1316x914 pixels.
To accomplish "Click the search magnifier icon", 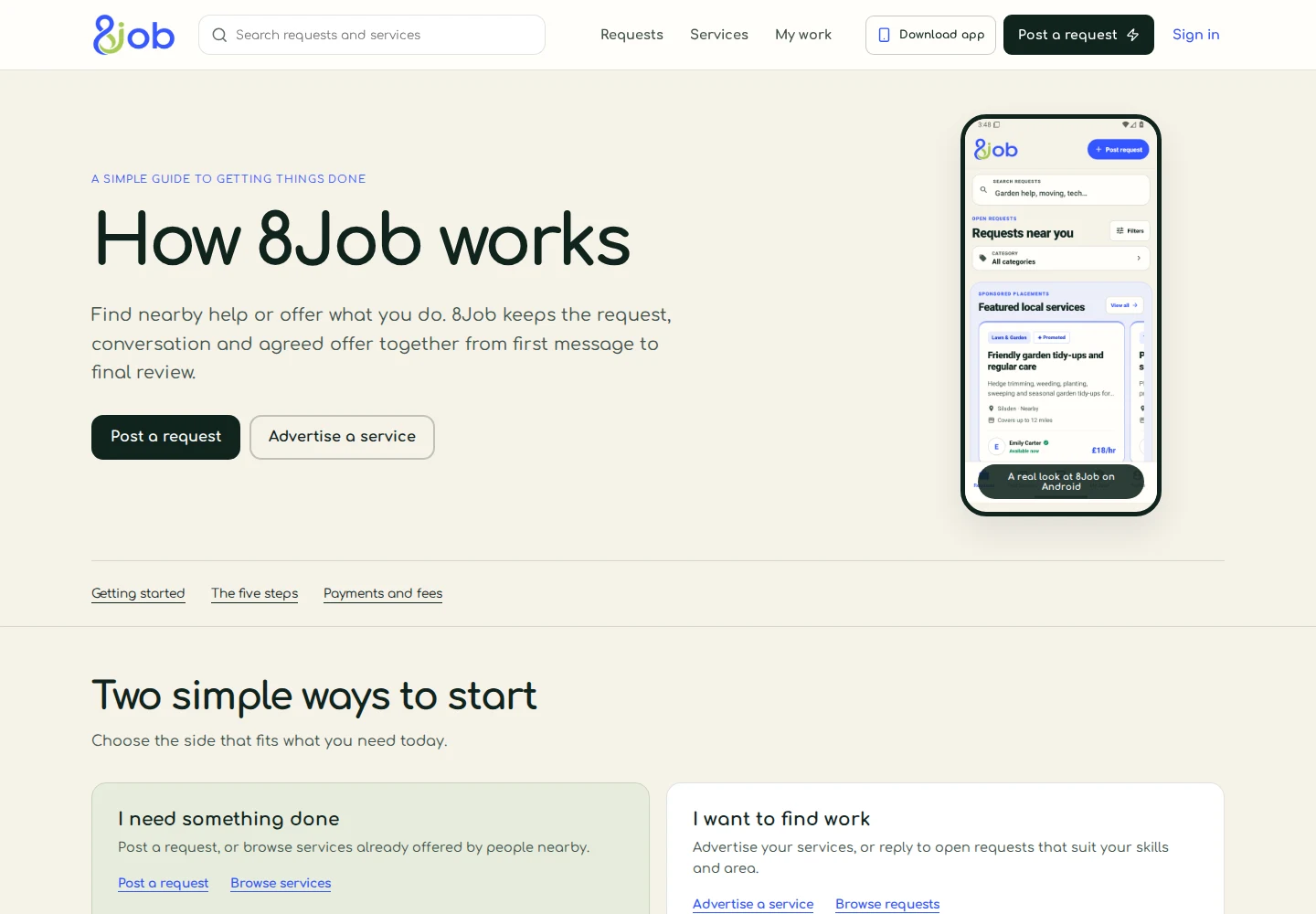I will coord(219,35).
